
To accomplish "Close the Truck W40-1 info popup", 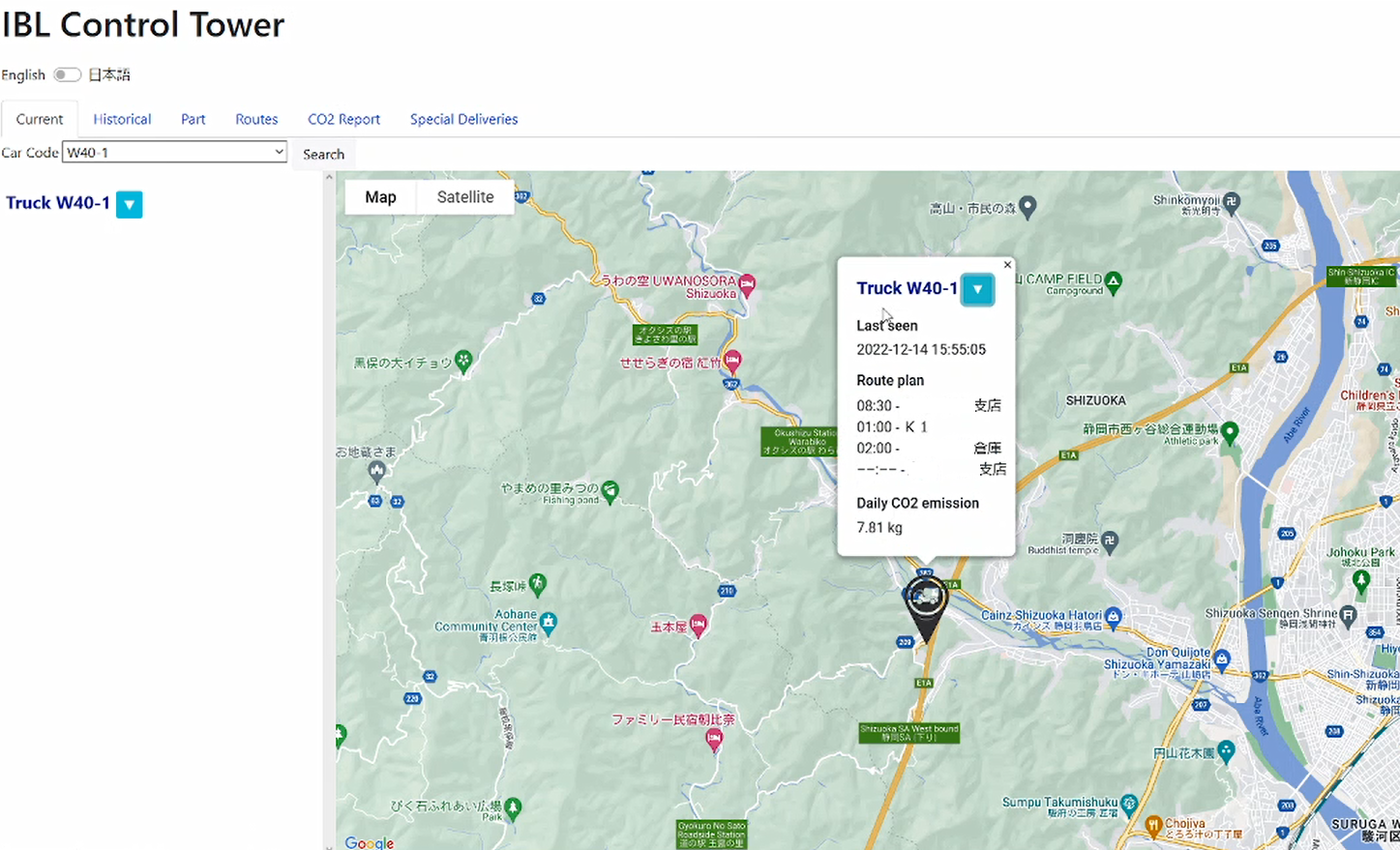I will pyautogui.click(x=1007, y=265).
